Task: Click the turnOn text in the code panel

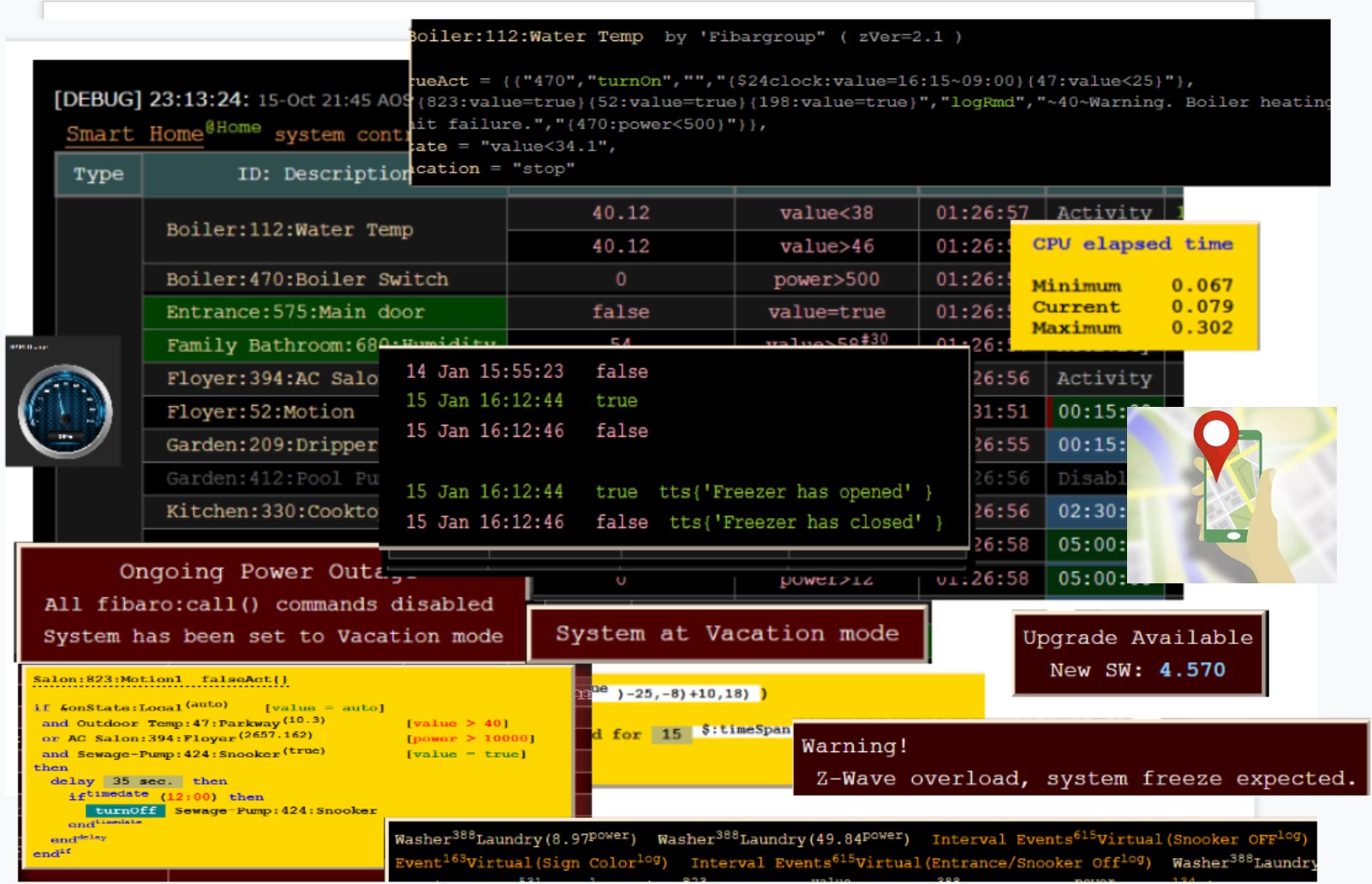Action: [629, 81]
